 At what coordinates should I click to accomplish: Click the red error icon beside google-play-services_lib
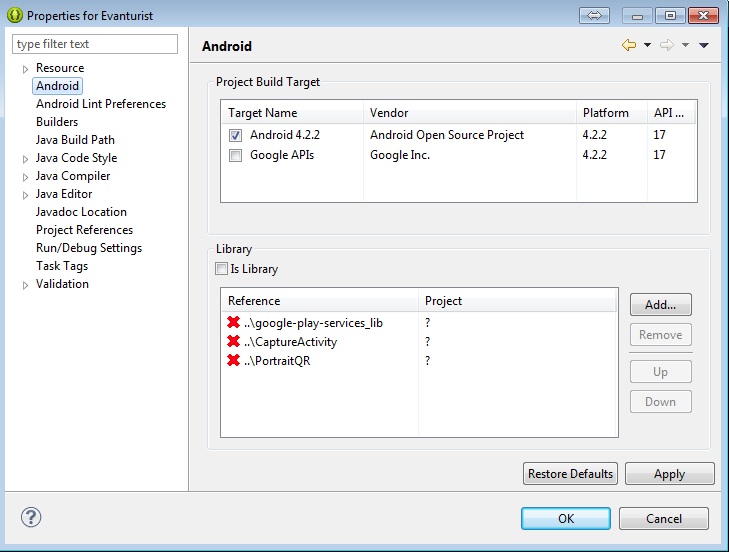click(233, 322)
